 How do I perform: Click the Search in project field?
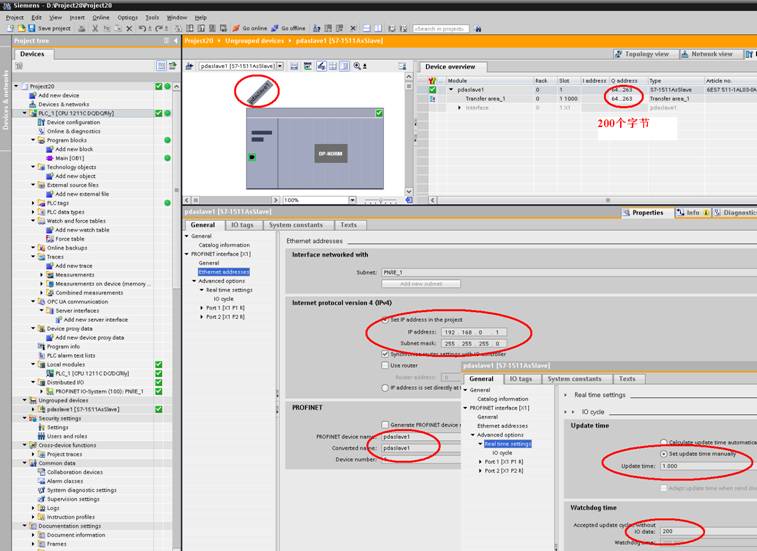[441, 29]
